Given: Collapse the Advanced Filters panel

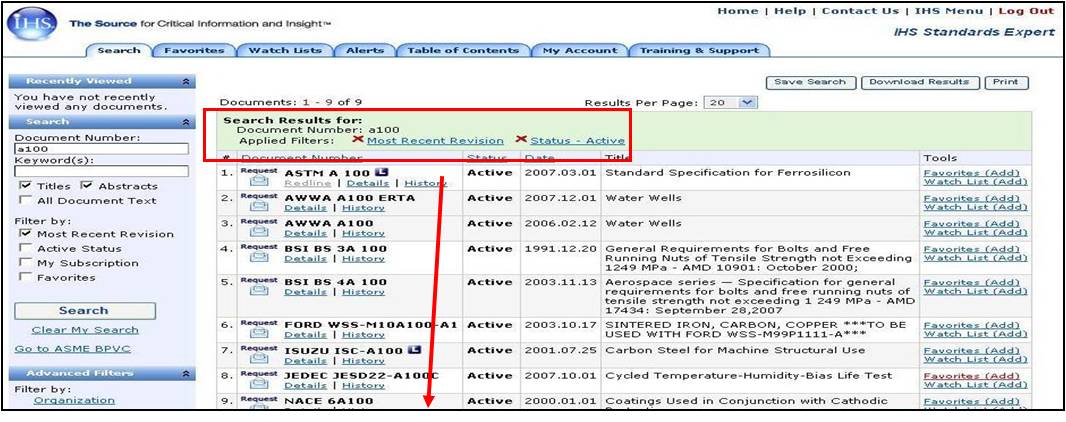Looking at the screenshot, I should (x=186, y=374).
